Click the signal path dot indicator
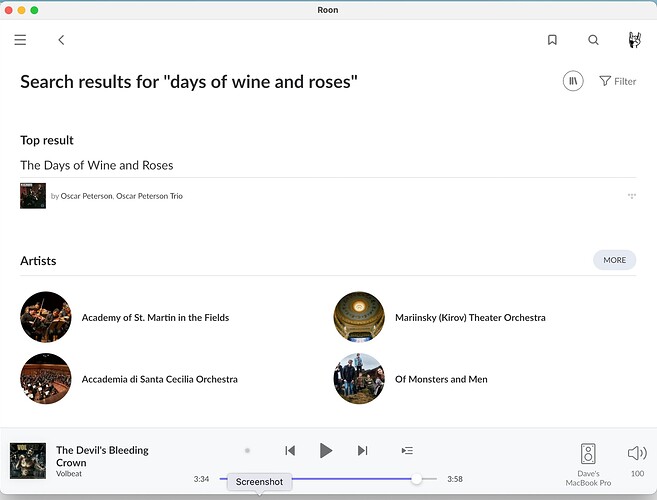The width and height of the screenshot is (657, 500). click(247, 451)
